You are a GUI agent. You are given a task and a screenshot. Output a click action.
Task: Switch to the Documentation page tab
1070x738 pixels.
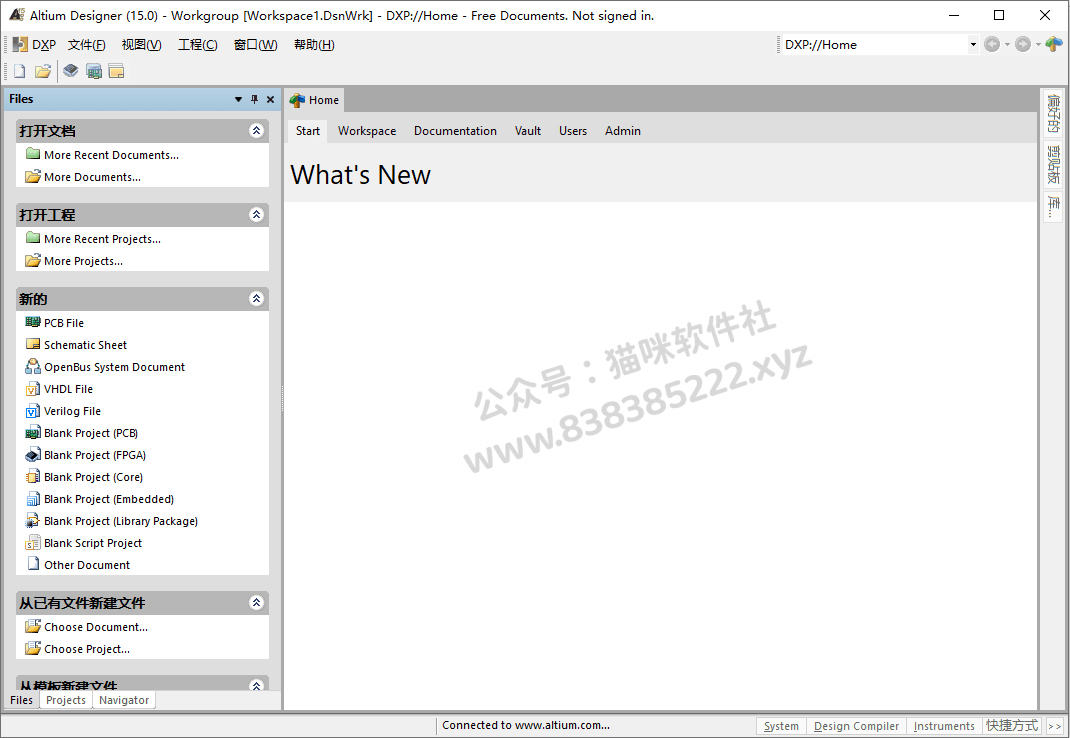point(455,130)
